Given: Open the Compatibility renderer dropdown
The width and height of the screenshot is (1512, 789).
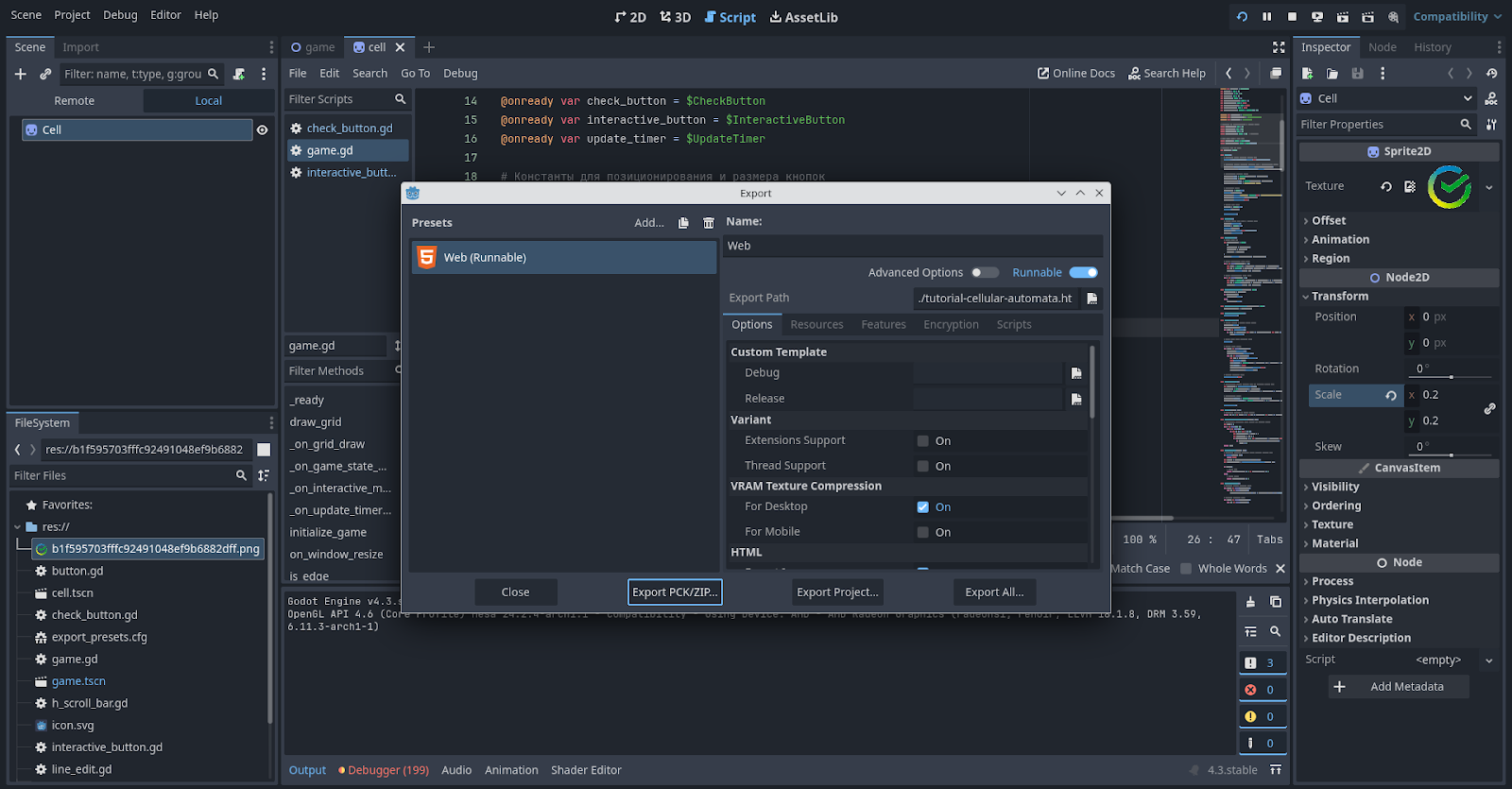Looking at the screenshot, I should pos(1456,17).
